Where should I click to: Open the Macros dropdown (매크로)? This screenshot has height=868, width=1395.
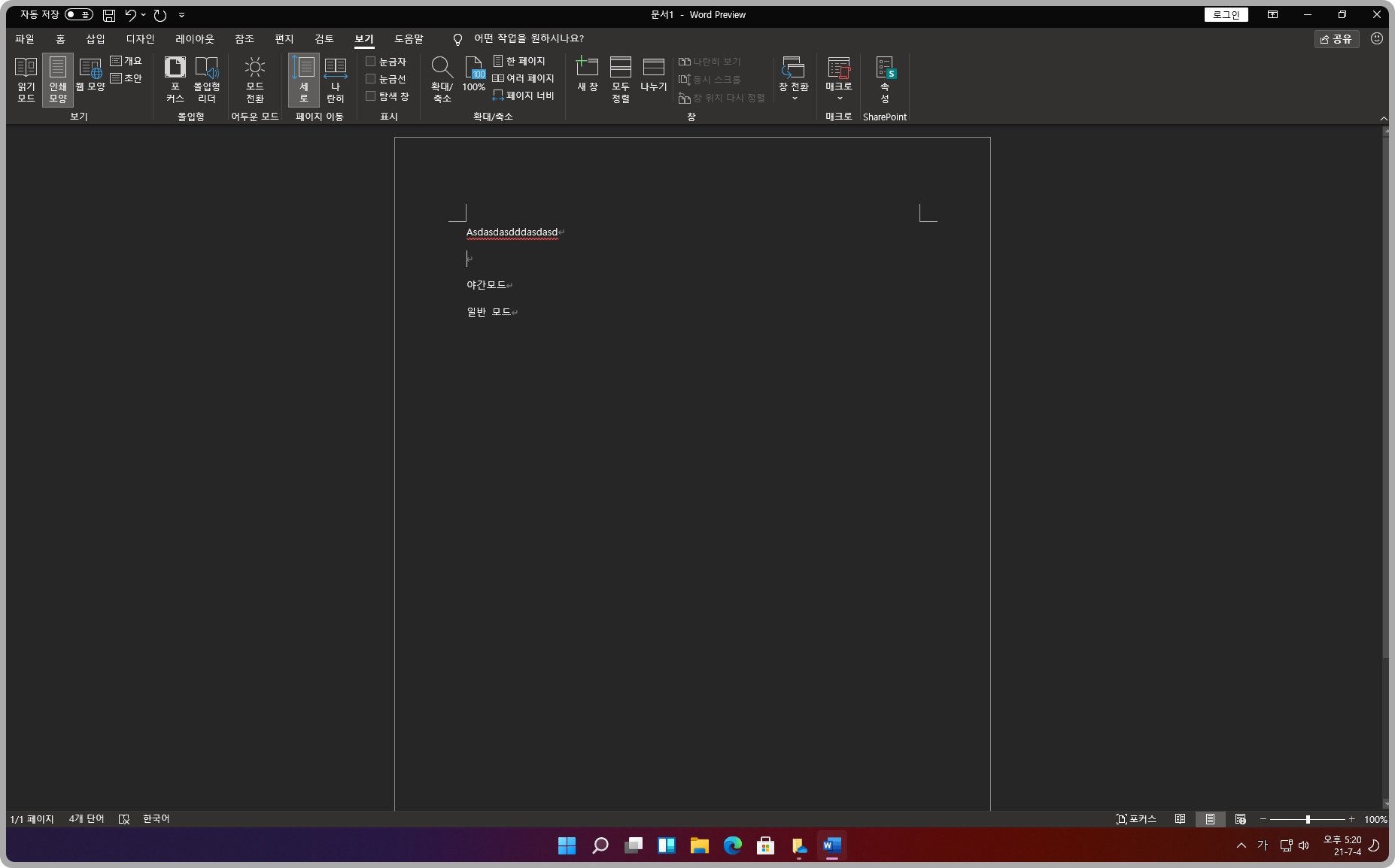838,80
